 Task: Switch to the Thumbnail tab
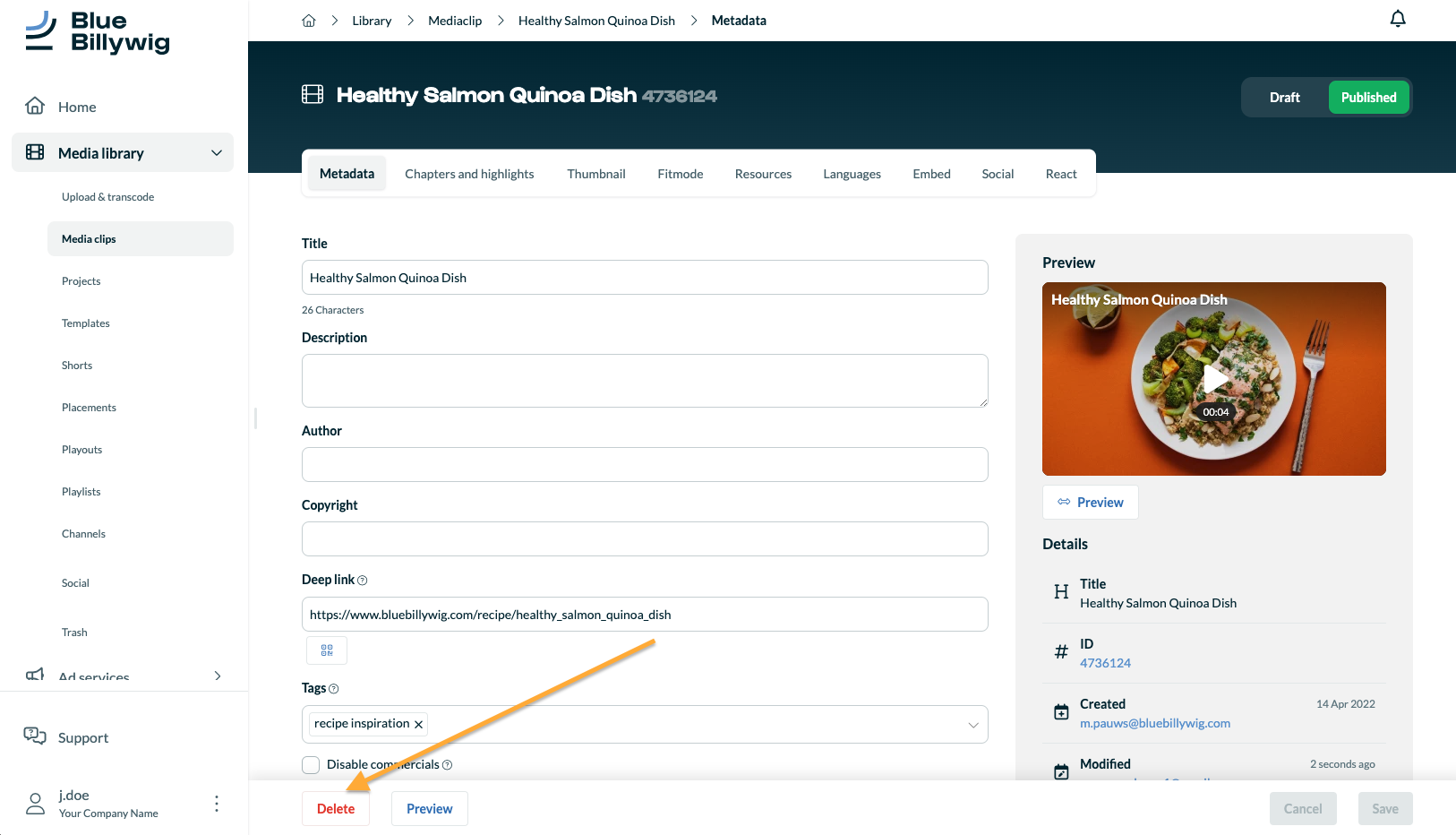tap(596, 174)
